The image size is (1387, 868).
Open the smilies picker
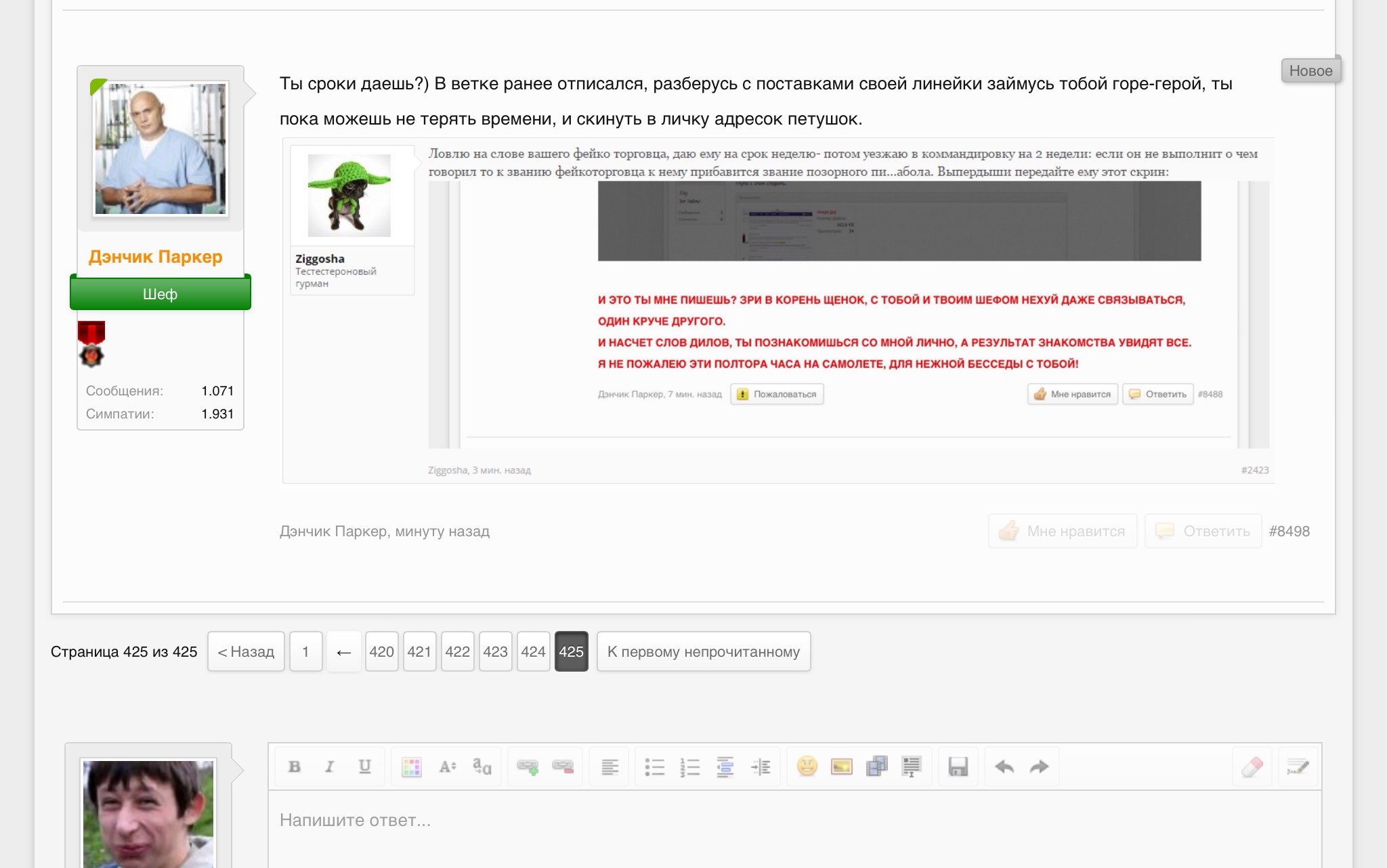[807, 766]
